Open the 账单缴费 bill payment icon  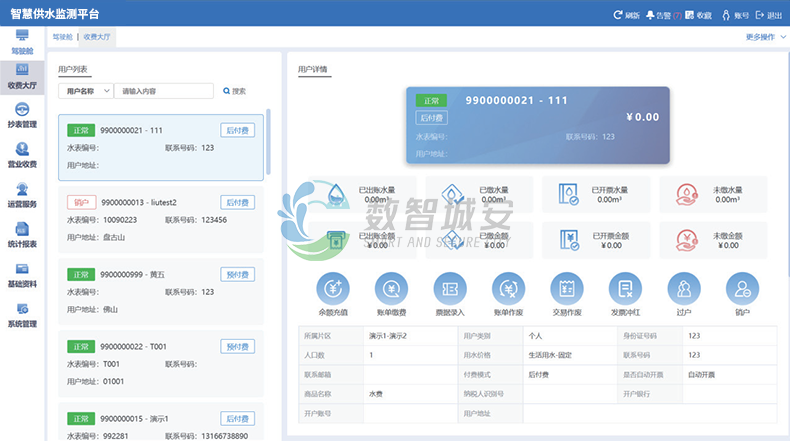(x=392, y=288)
